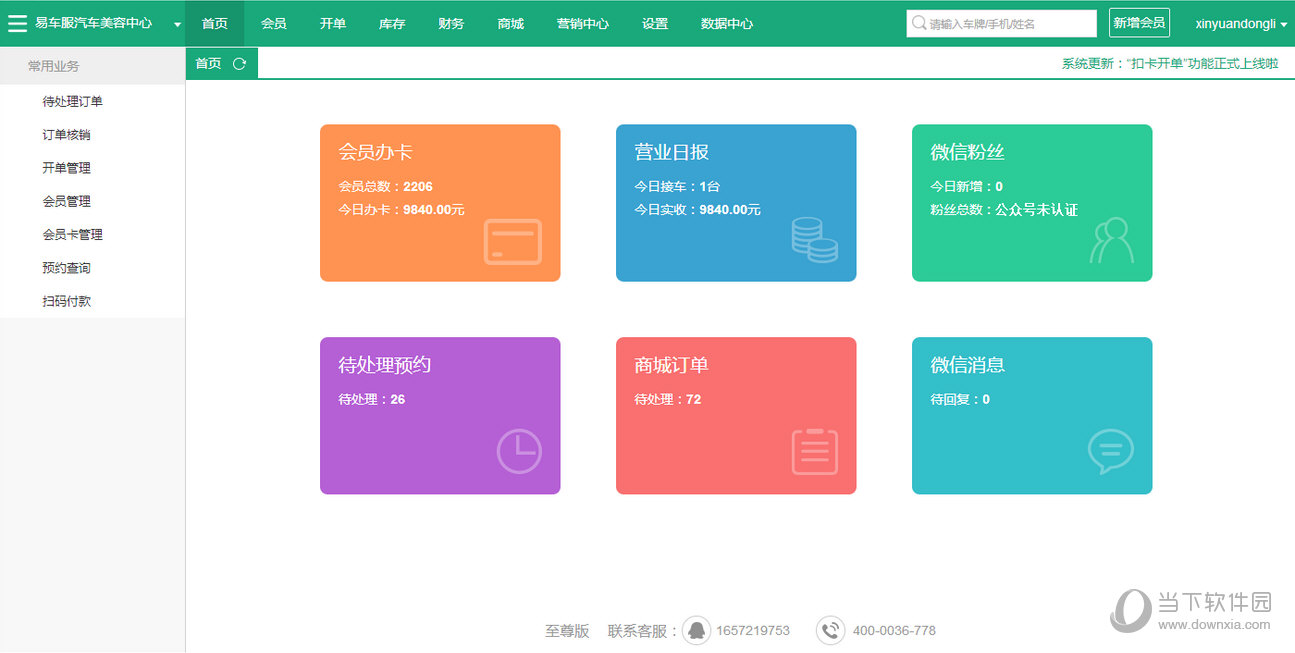
Task: Click the clipboard icon on 商城订单 tile
Action: click(x=814, y=451)
